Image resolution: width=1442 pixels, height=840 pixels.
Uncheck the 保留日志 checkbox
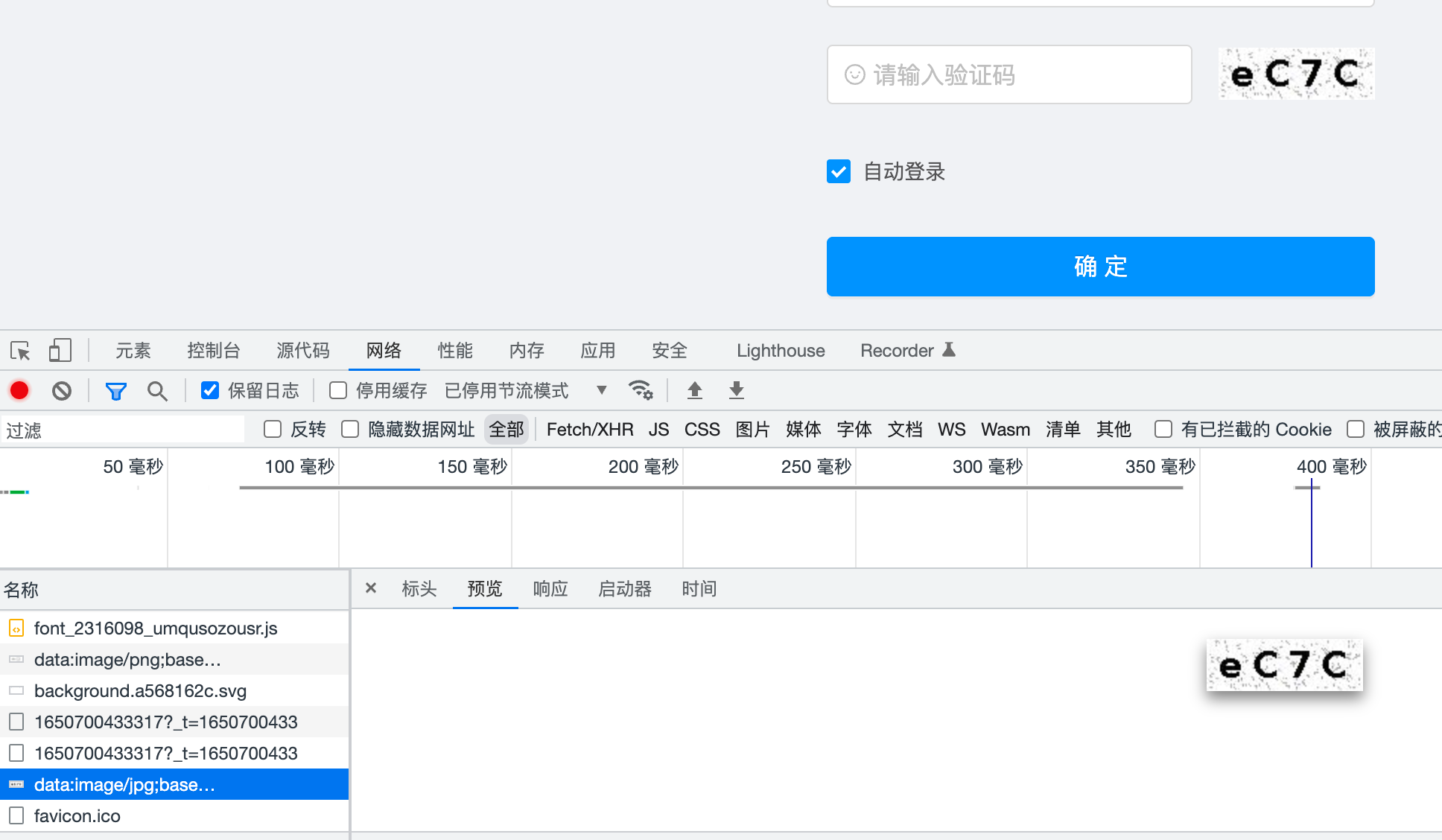[x=210, y=390]
